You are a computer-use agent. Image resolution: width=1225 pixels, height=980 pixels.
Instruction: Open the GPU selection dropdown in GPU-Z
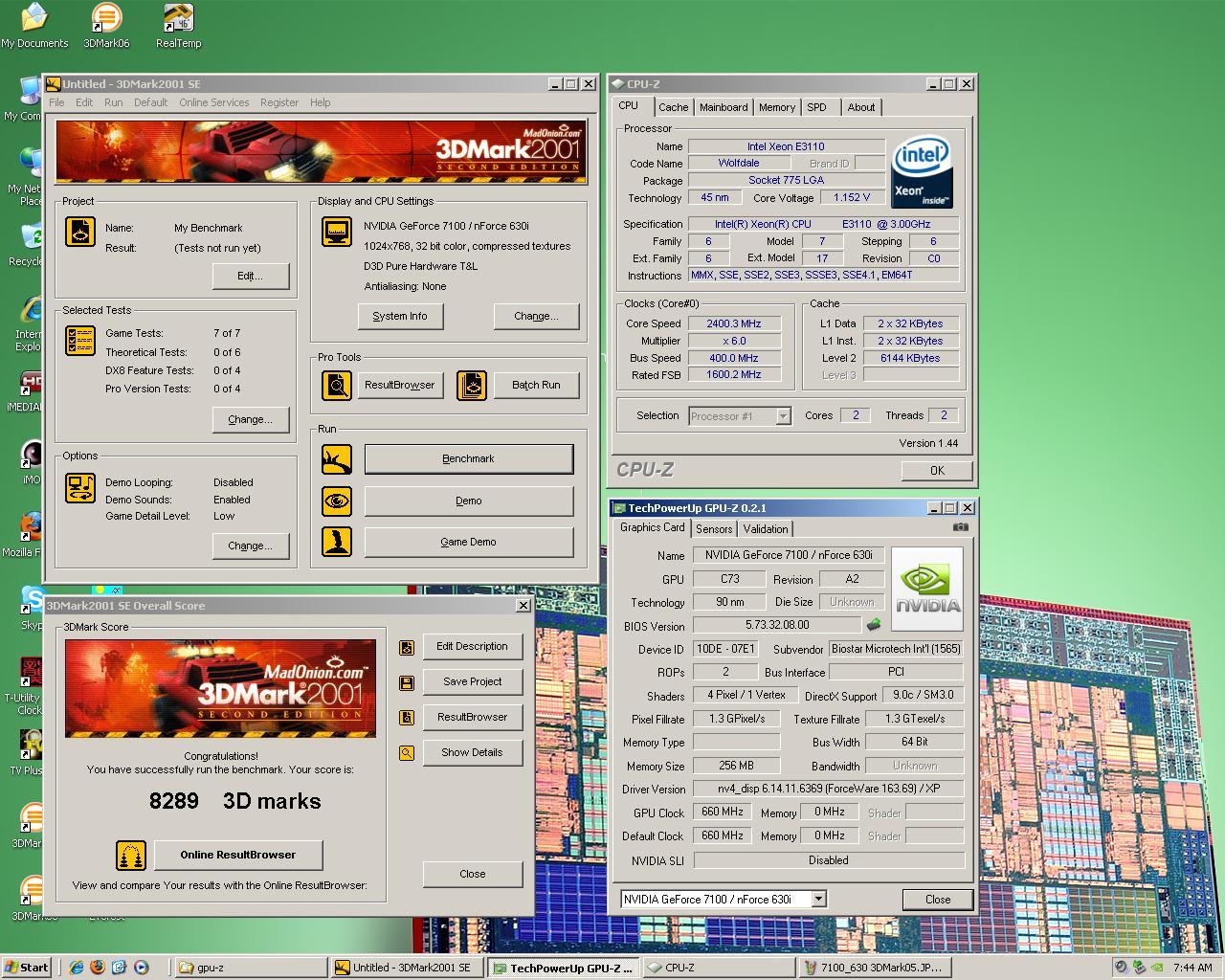pos(819,899)
